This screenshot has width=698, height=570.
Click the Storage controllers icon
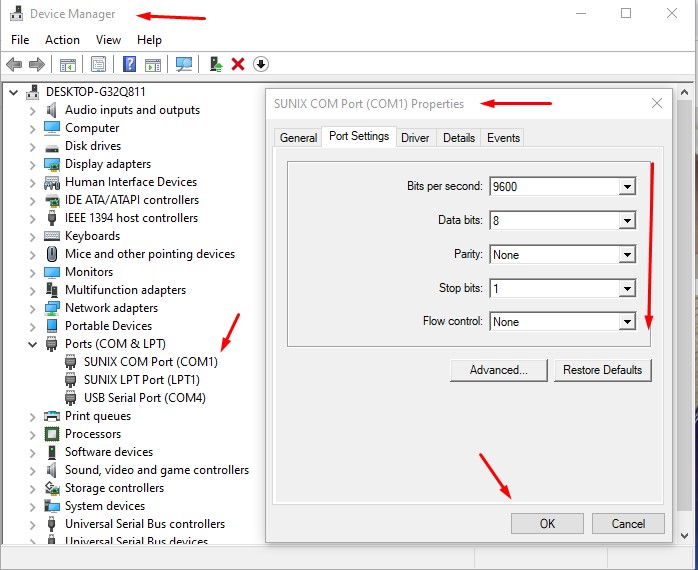pos(52,488)
